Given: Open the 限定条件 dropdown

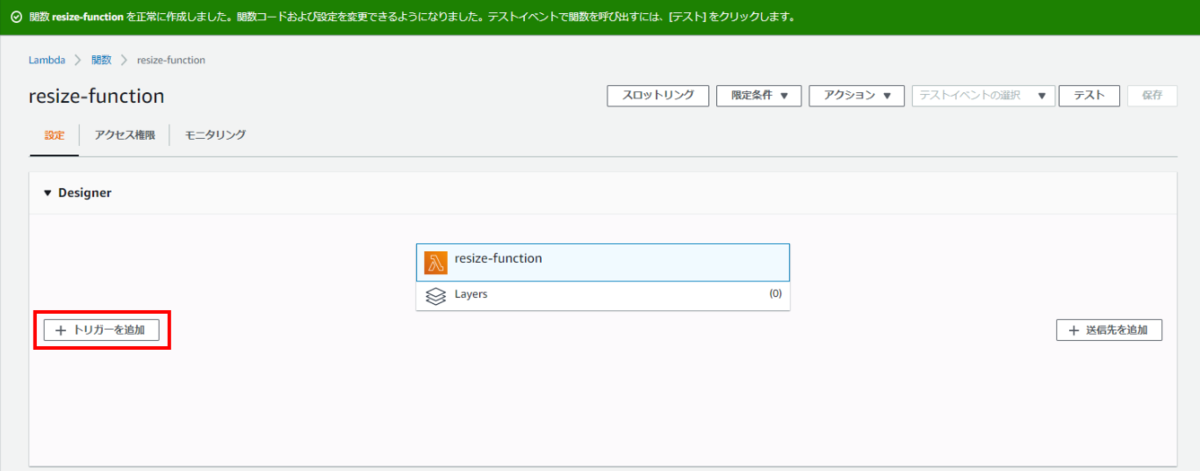Looking at the screenshot, I should [759, 95].
